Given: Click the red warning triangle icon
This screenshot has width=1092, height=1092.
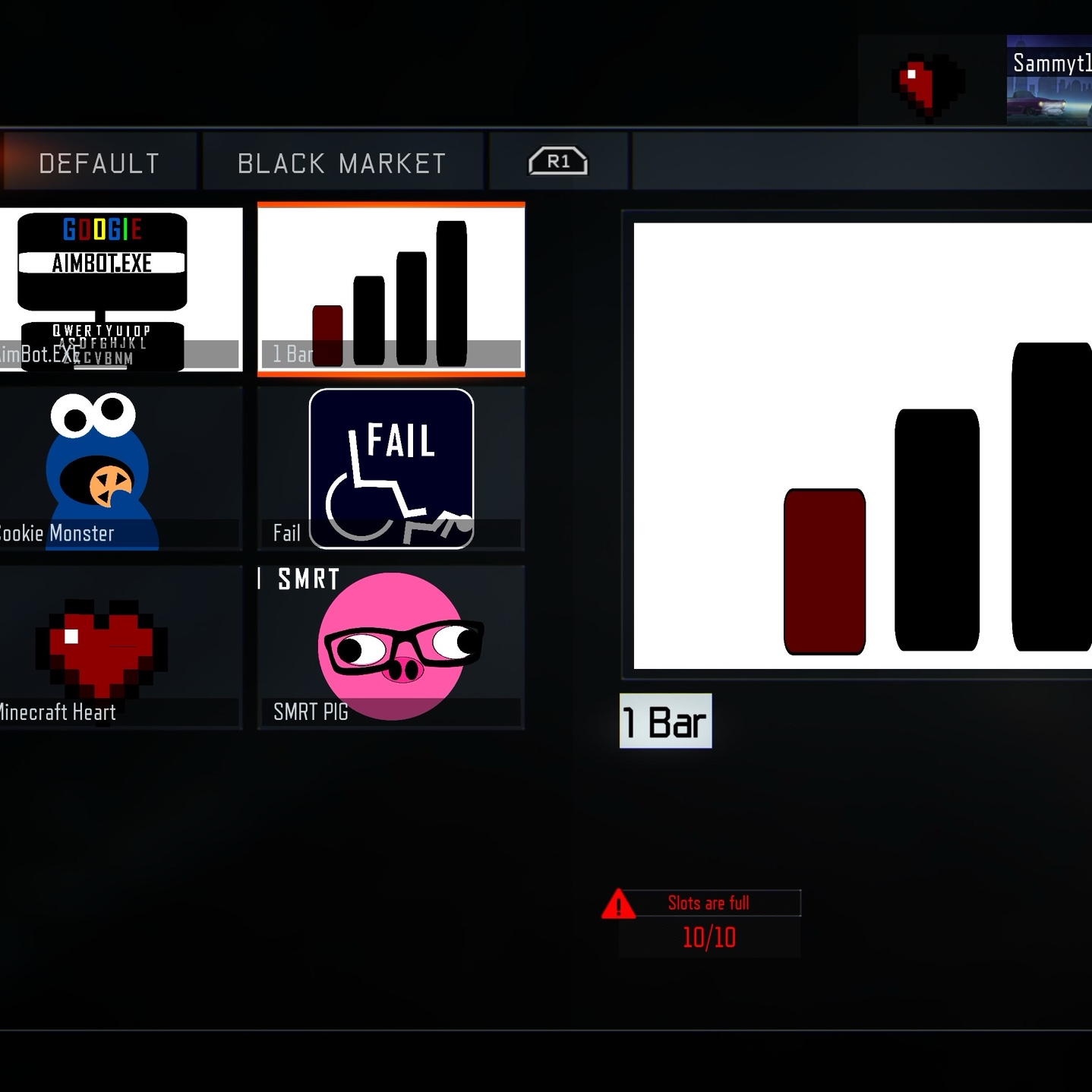Looking at the screenshot, I should coord(618,904).
